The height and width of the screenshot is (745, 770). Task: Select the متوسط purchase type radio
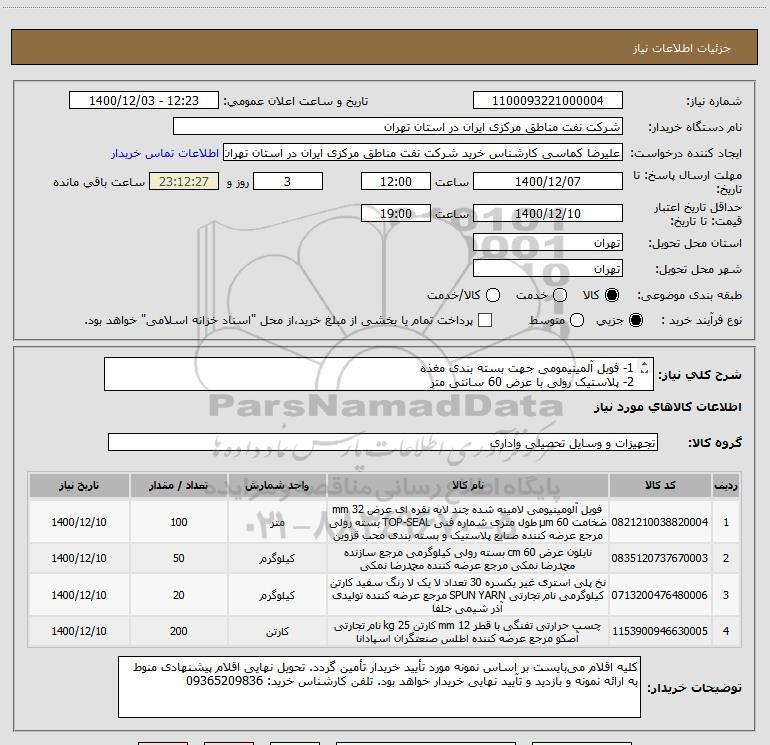pos(577,320)
